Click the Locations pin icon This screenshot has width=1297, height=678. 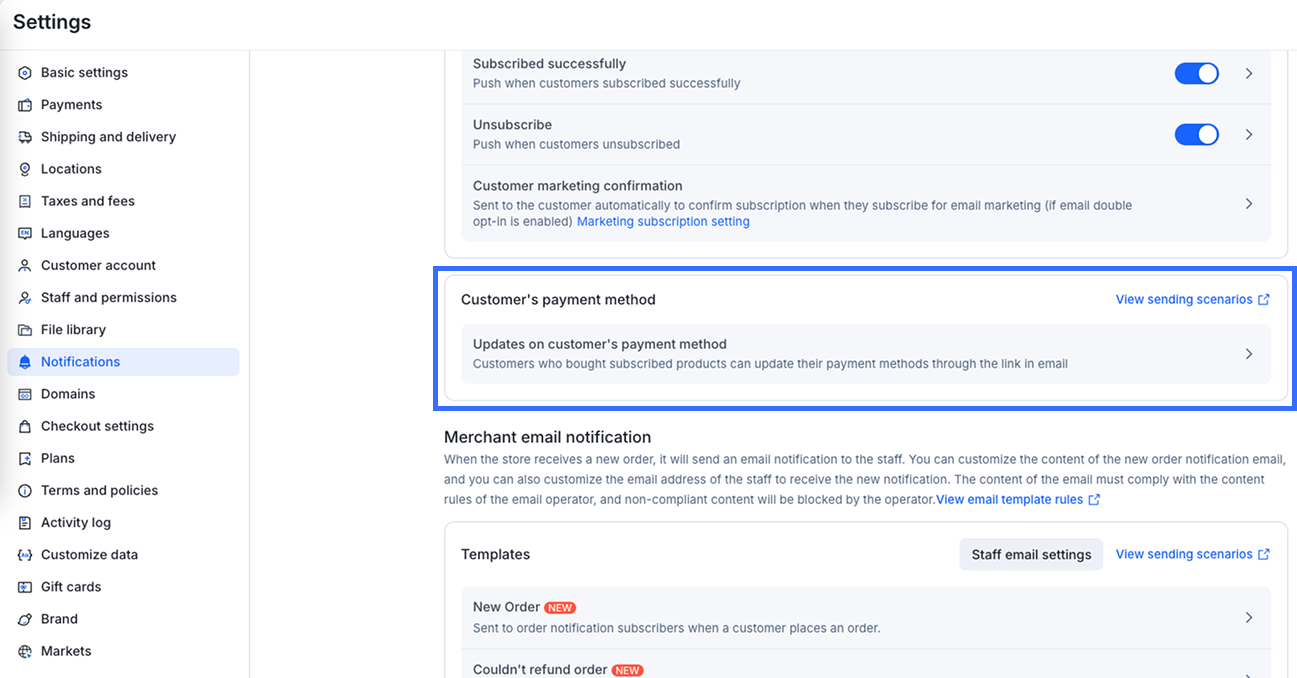25,169
